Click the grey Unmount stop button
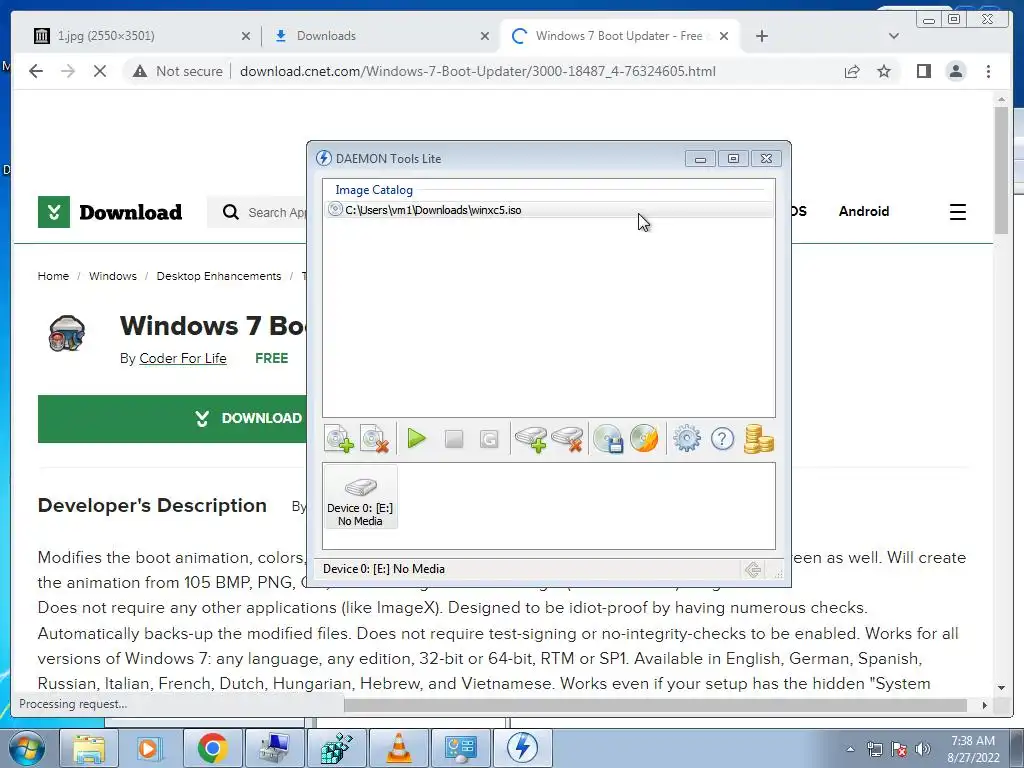1024x768 pixels. 454,439
